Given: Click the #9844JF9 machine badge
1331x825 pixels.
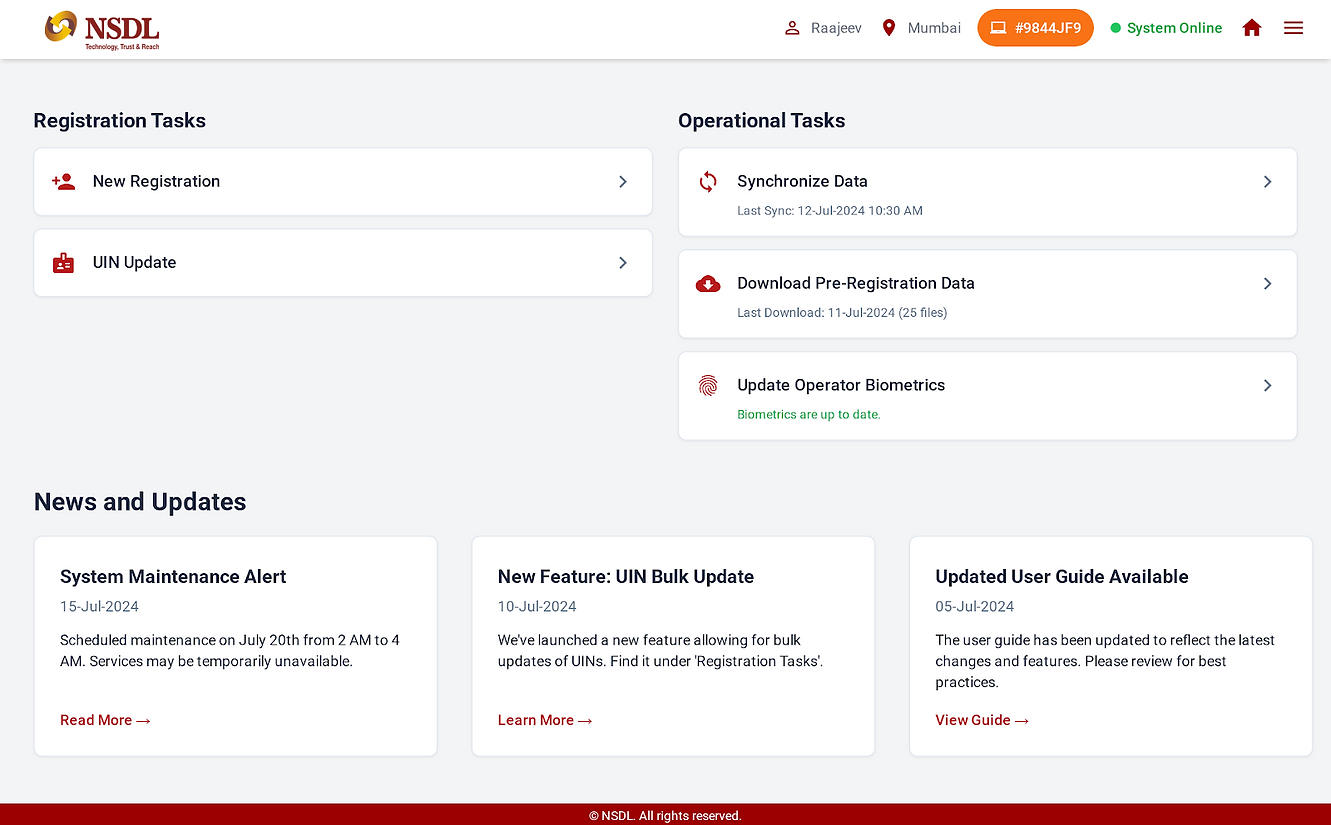Looking at the screenshot, I should (1035, 28).
